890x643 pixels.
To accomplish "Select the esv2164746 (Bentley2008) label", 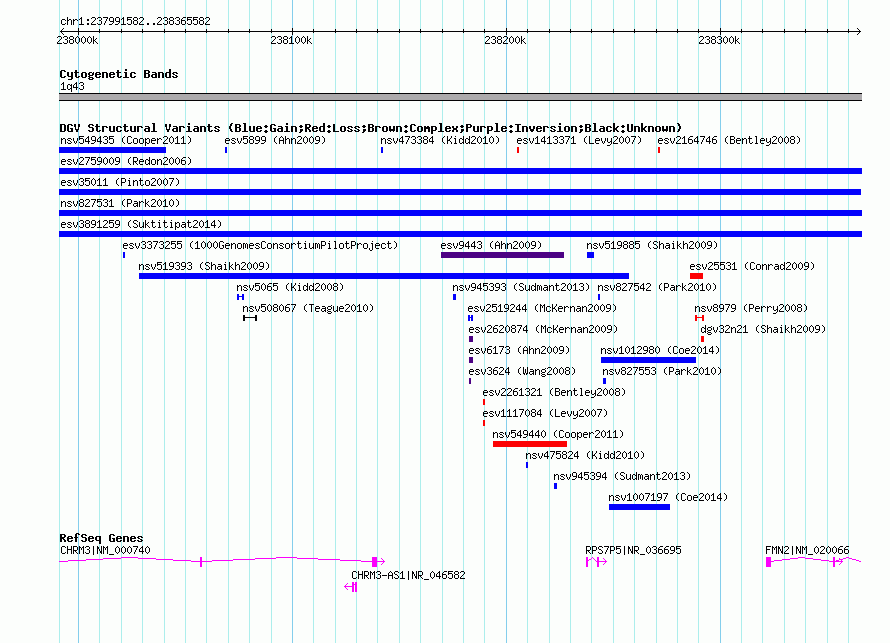I will point(729,140).
